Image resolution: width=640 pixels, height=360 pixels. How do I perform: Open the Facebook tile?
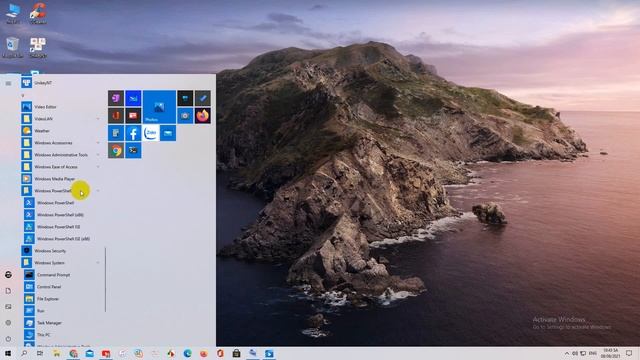(x=133, y=133)
